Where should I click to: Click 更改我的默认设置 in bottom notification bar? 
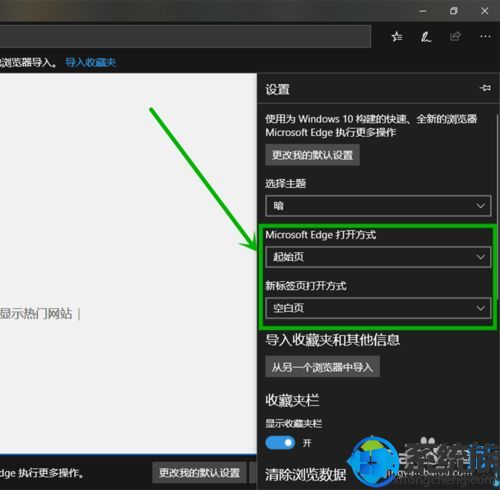199,472
